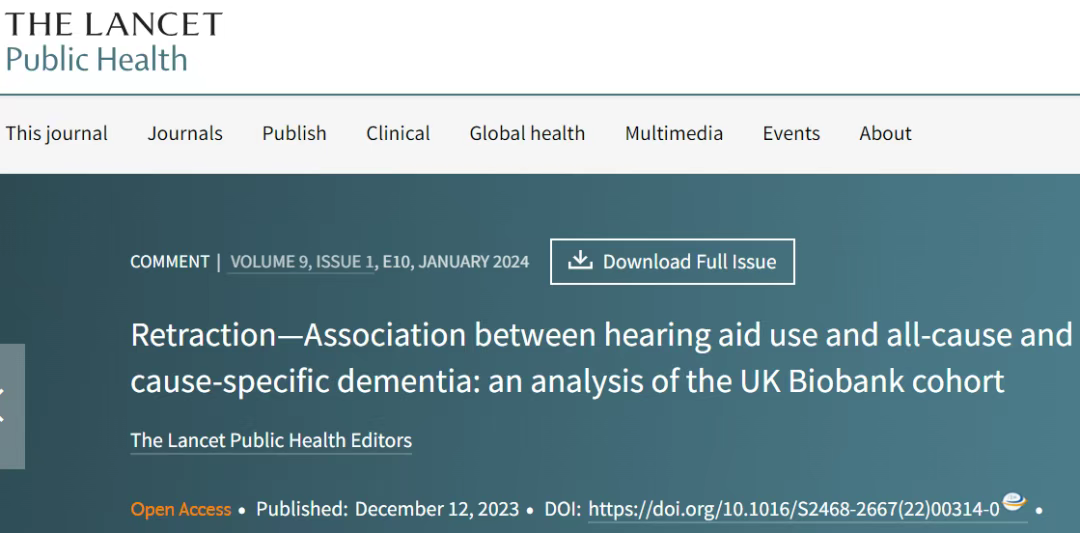1080x533 pixels.
Task: Select the About navigation item
Action: point(885,133)
